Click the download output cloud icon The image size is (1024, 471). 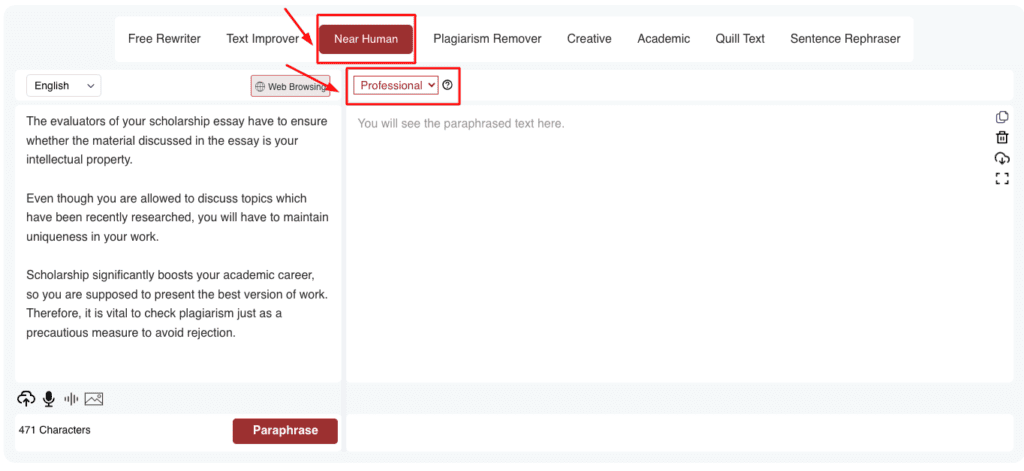pos(1002,158)
